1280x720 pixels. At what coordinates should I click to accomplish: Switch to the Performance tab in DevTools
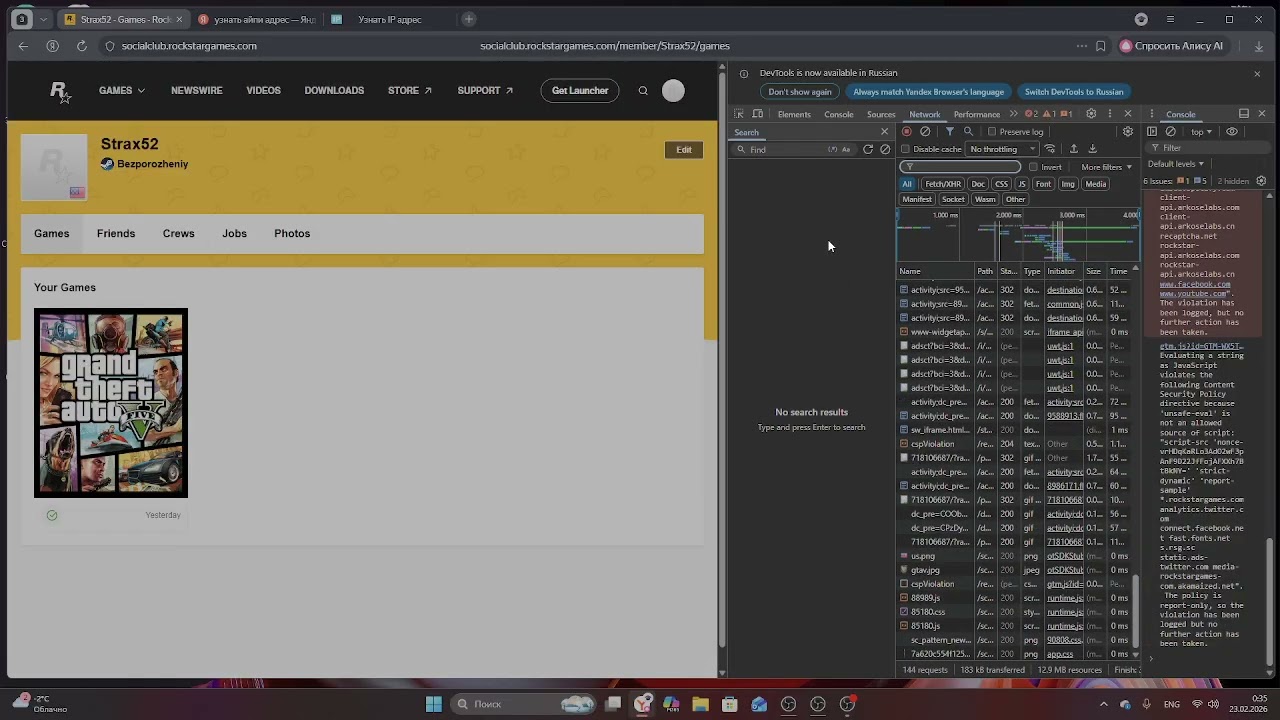coord(977,115)
